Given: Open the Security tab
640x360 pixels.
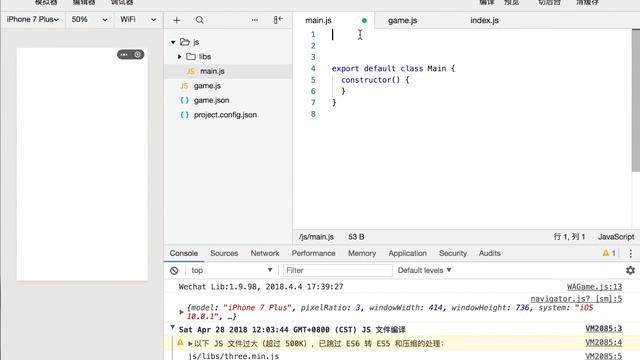Looking at the screenshot, I should coord(453,253).
